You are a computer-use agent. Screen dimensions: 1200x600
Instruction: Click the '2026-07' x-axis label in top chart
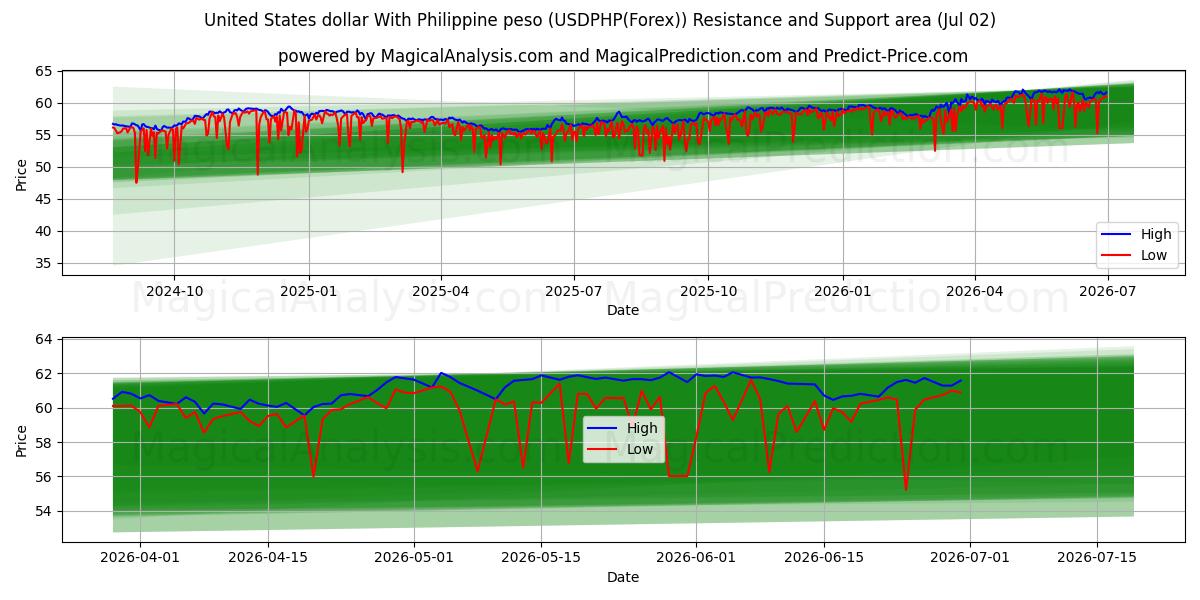tap(1107, 291)
